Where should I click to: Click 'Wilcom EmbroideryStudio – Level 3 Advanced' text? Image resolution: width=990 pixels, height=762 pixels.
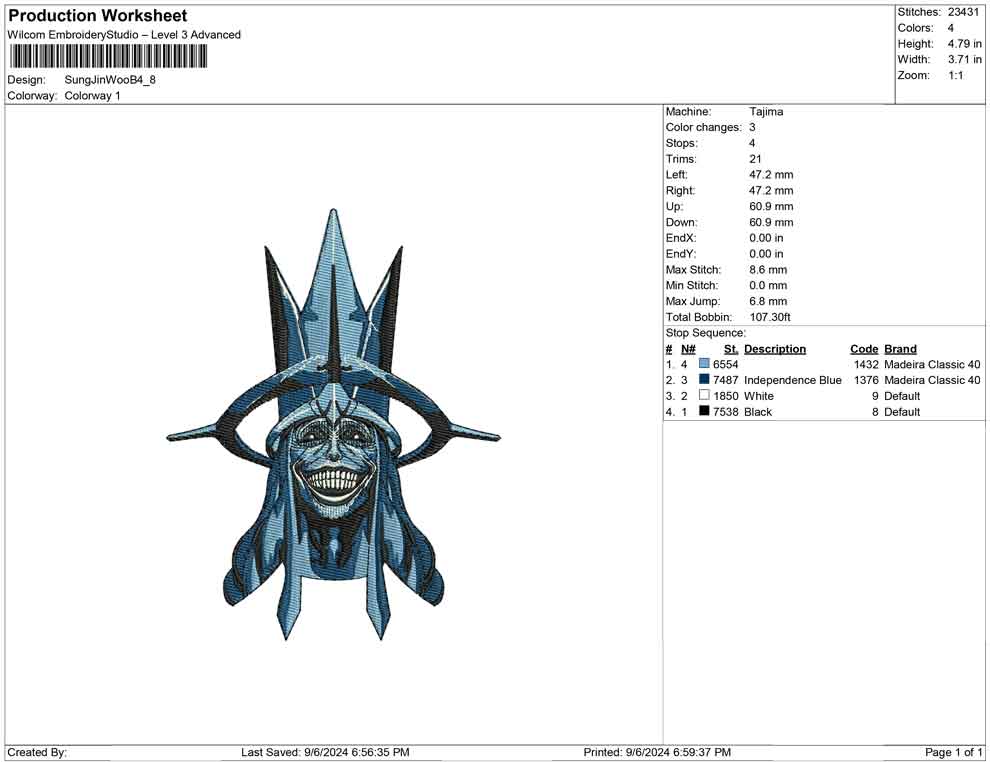pos(124,35)
